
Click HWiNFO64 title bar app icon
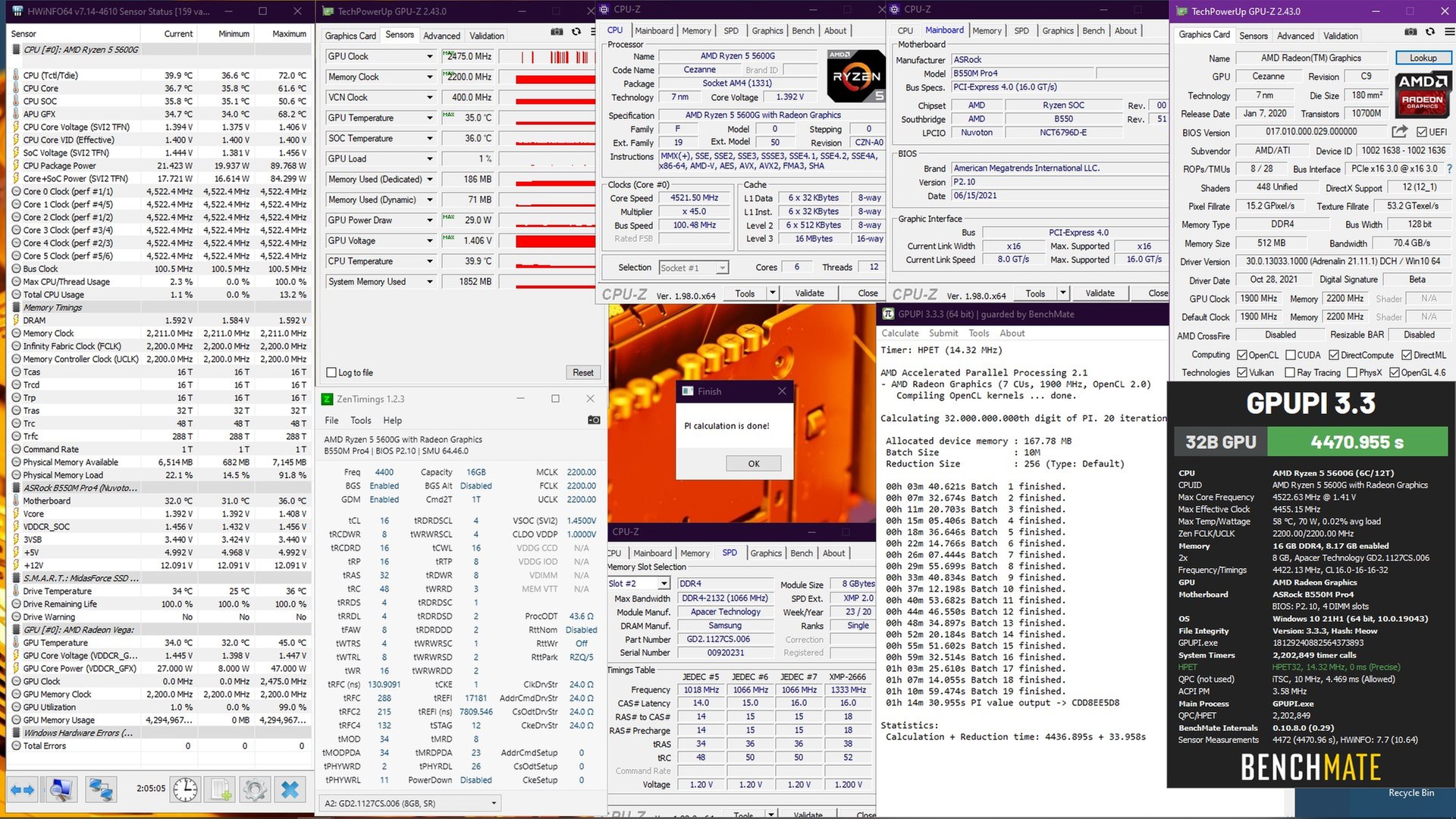[x=17, y=11]
